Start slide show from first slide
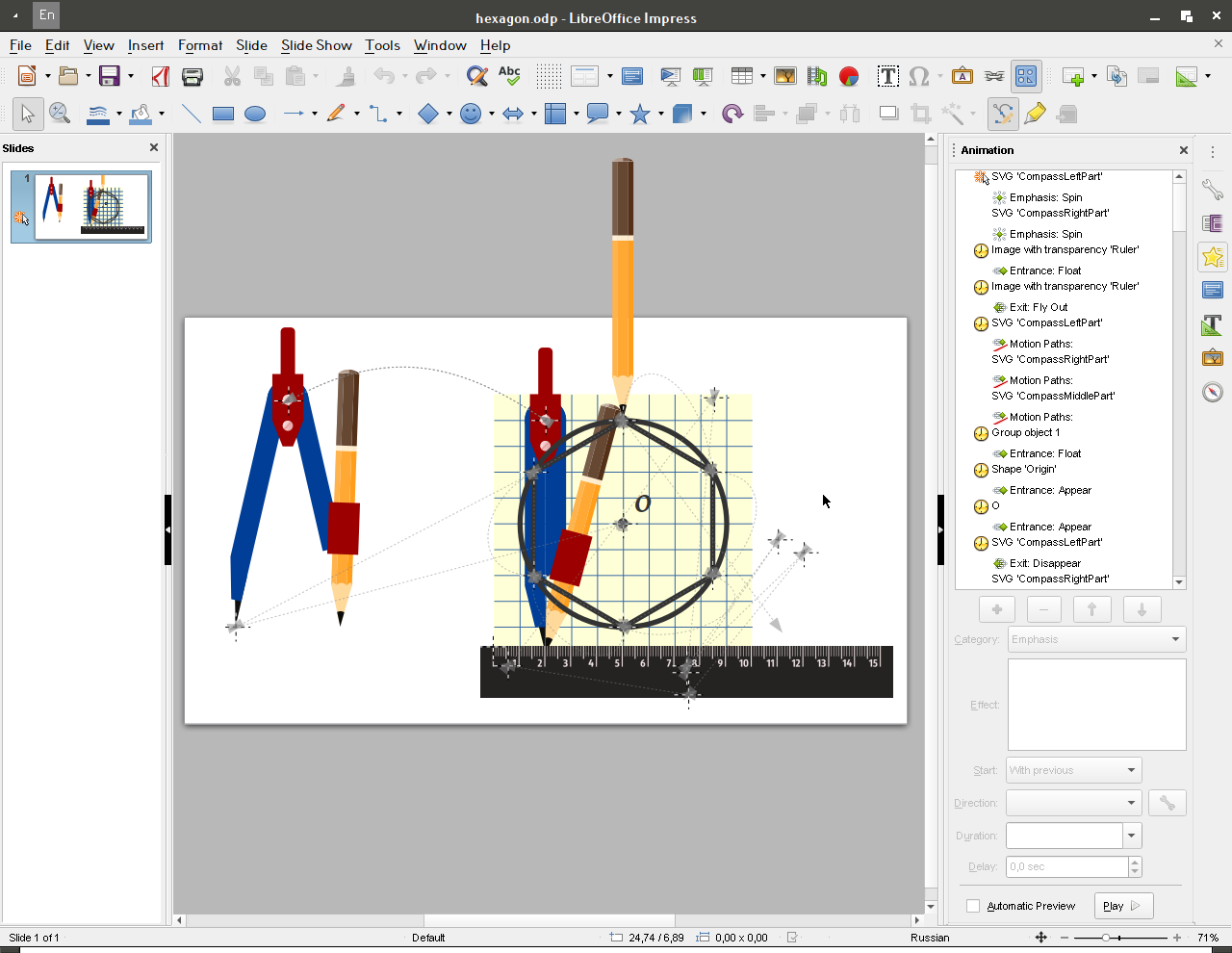Image resolution: width=1232 pixels, height=953 pixels. 671,76
